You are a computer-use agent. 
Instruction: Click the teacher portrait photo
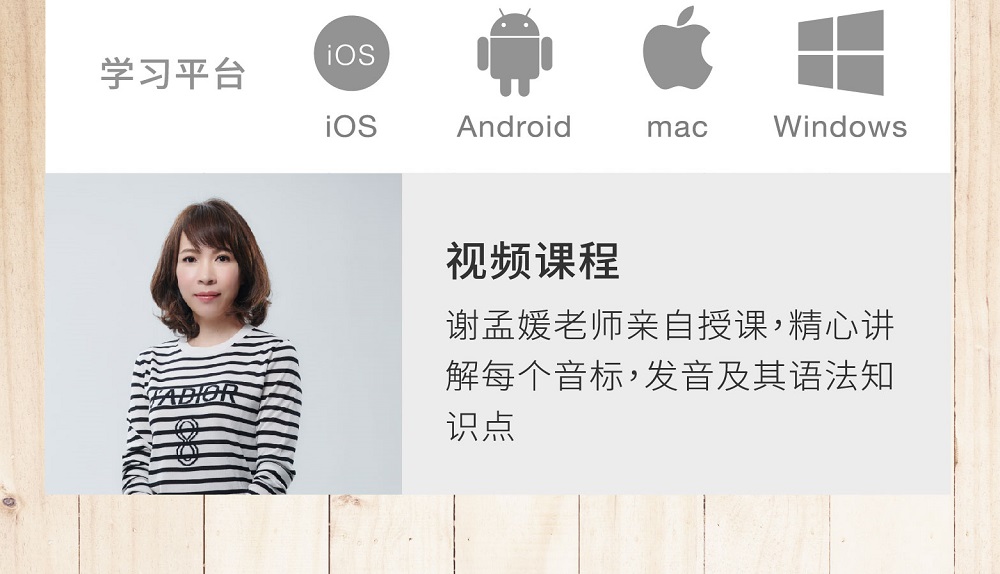[x=224, y=334]
